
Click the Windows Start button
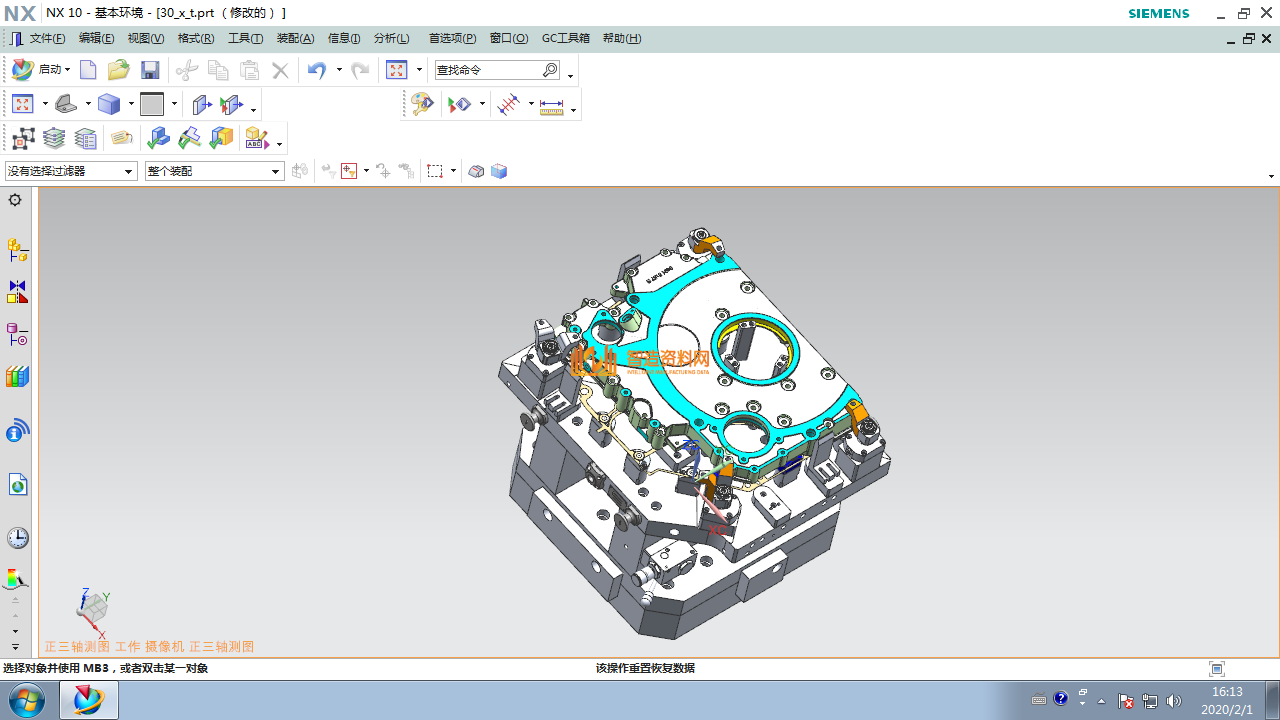tap(26, 700)
